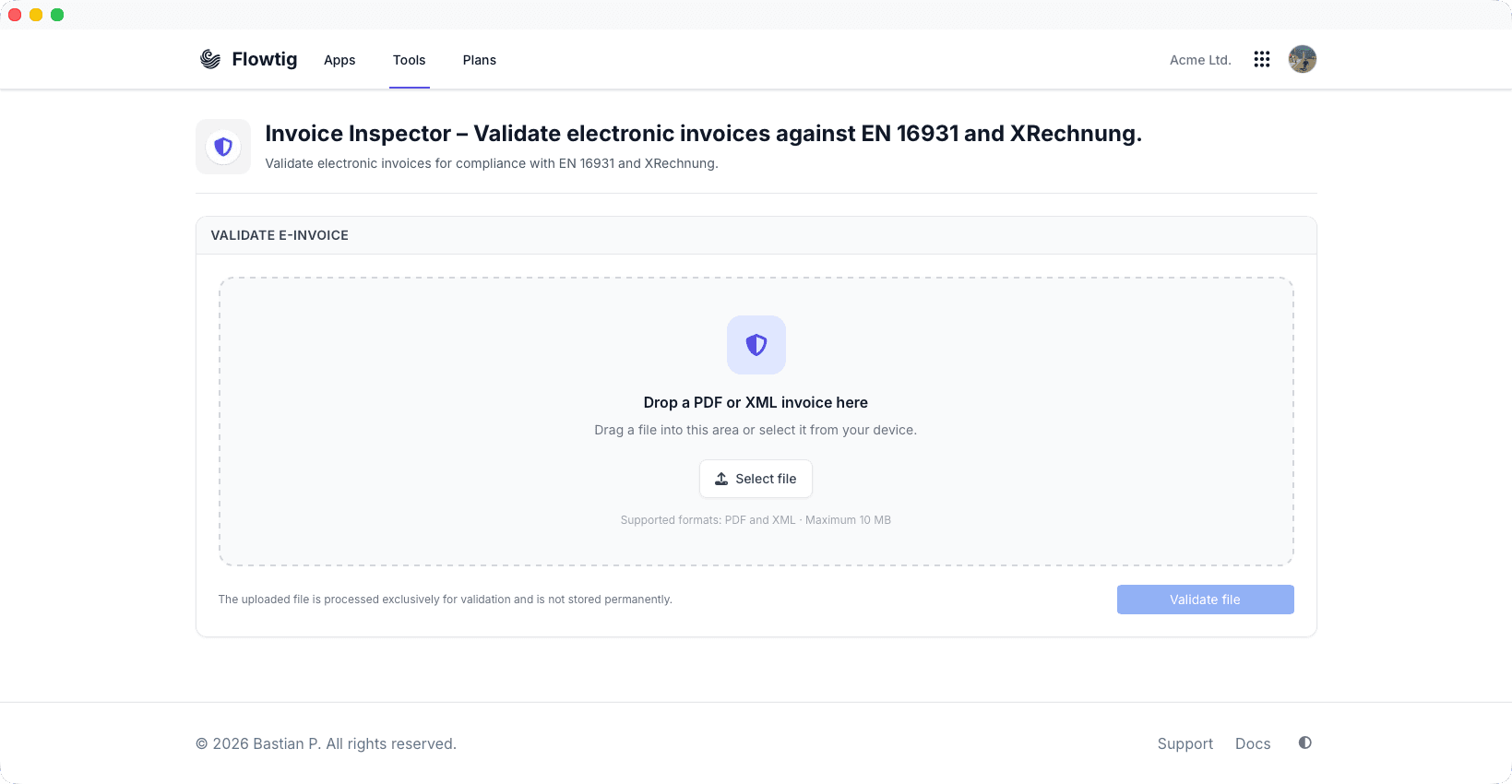Switch to the Tools tab
The image size is (1512, 784).
click(x=410, y=60)
